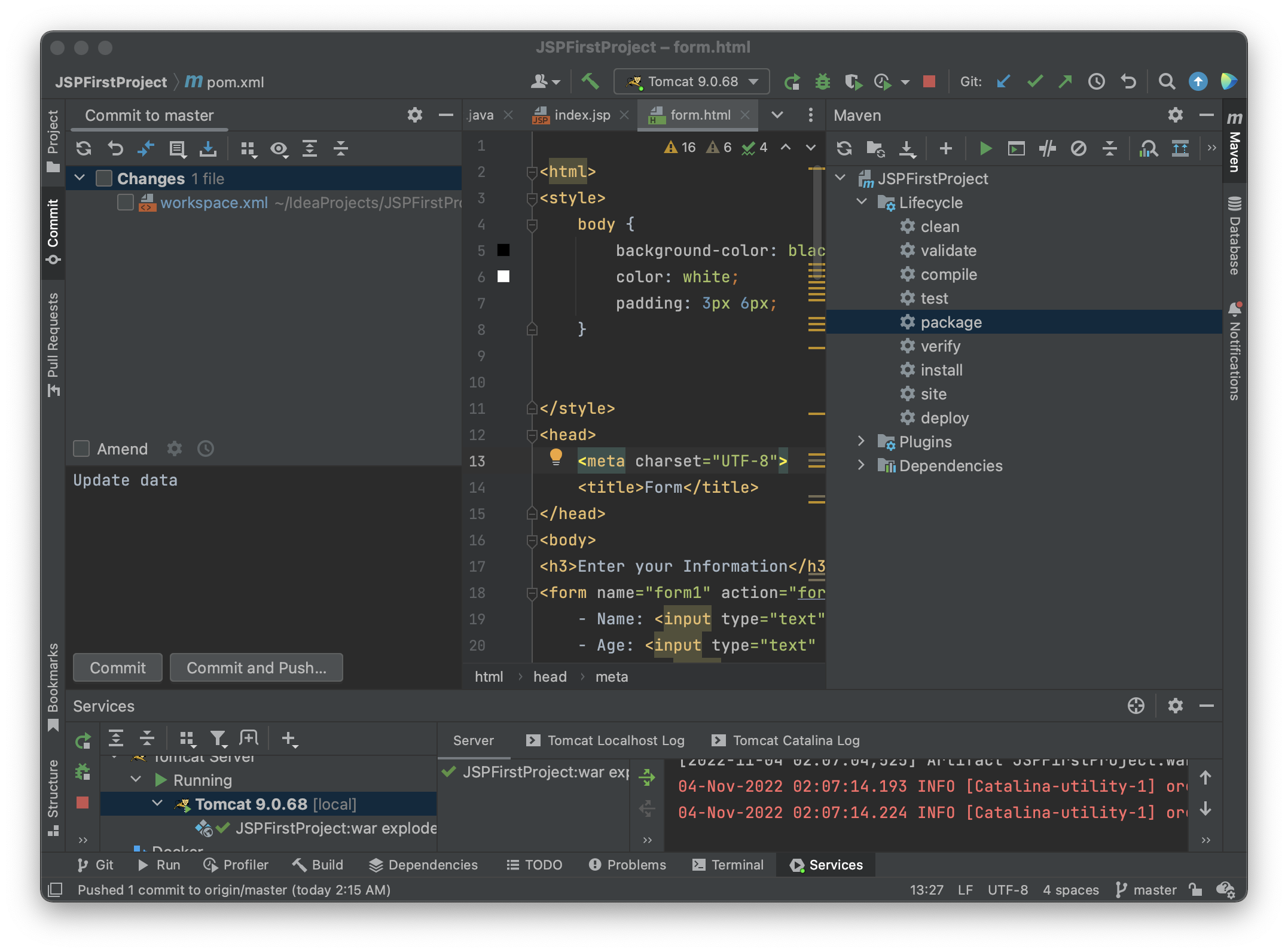Click the 4 spaces indent setting
This screenshot has width=1288, height=952.
(1070, 890)
